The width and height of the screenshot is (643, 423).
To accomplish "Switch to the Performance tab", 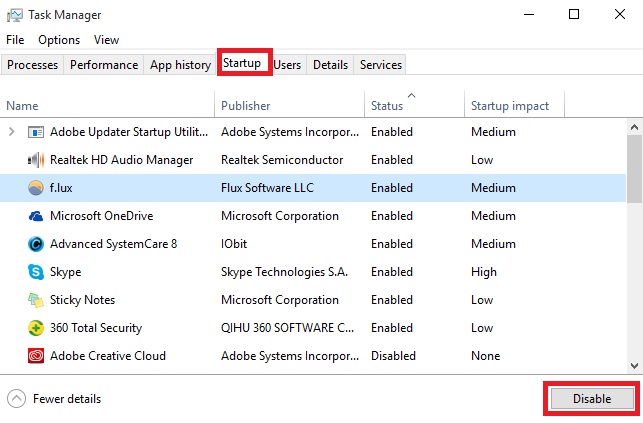I will (x=104, y=65).
